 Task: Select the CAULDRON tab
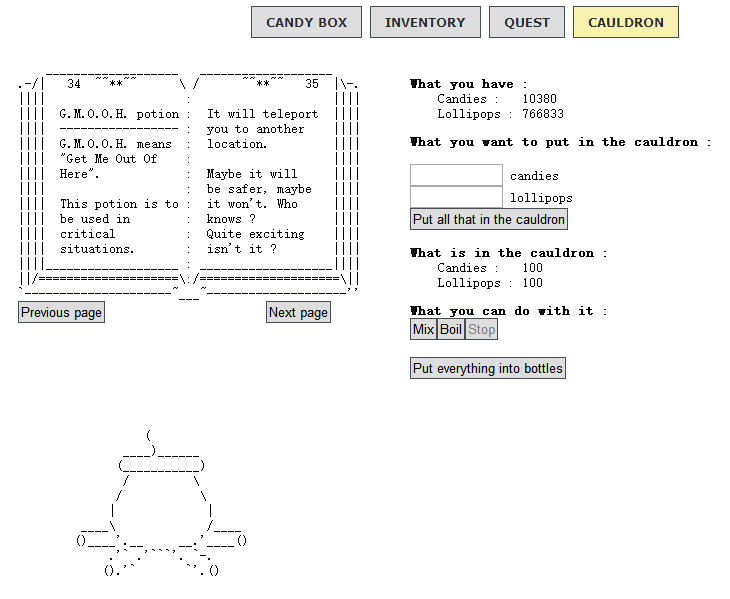[625, 22]
